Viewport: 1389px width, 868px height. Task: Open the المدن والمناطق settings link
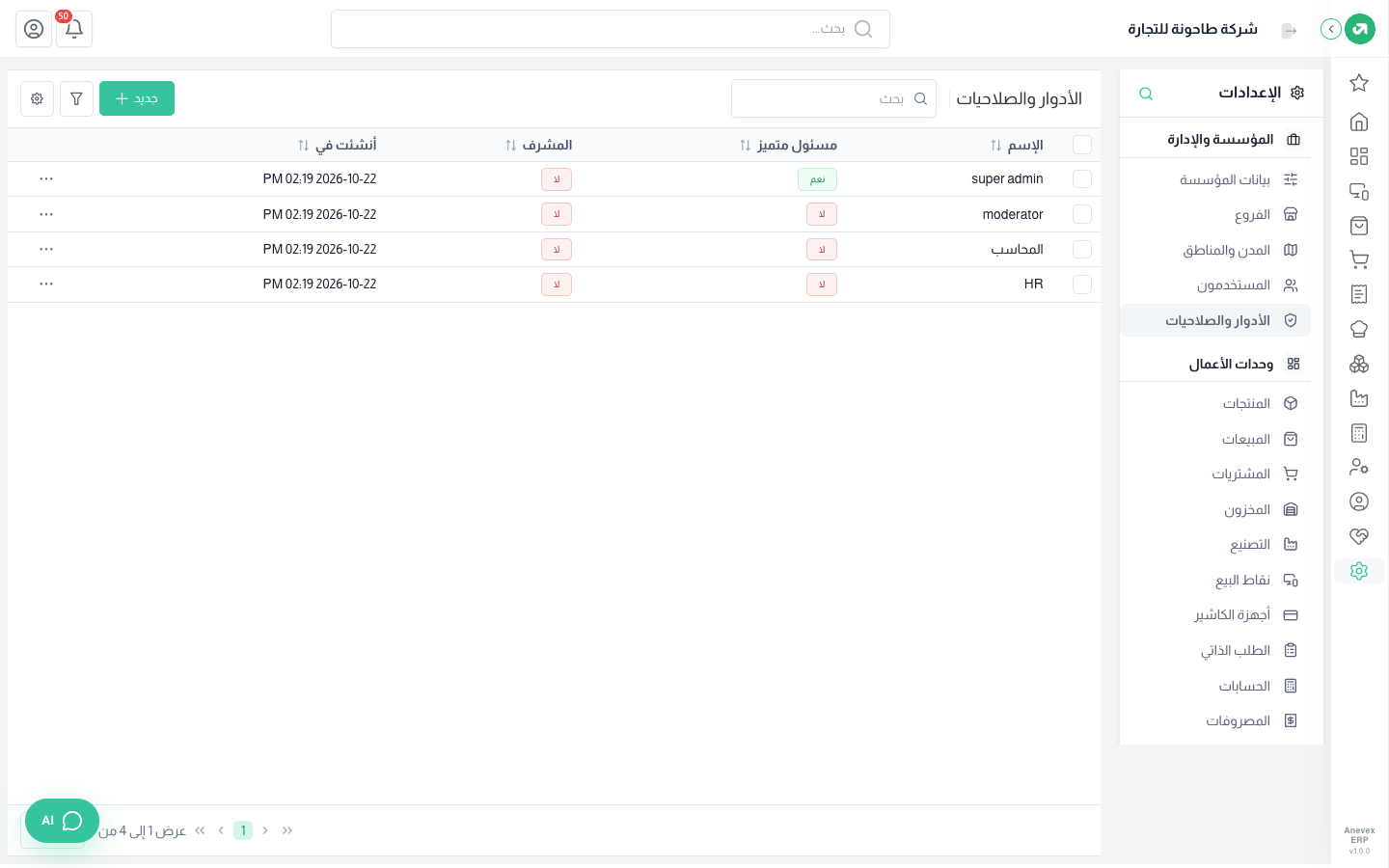click(x=1215, y=250)
